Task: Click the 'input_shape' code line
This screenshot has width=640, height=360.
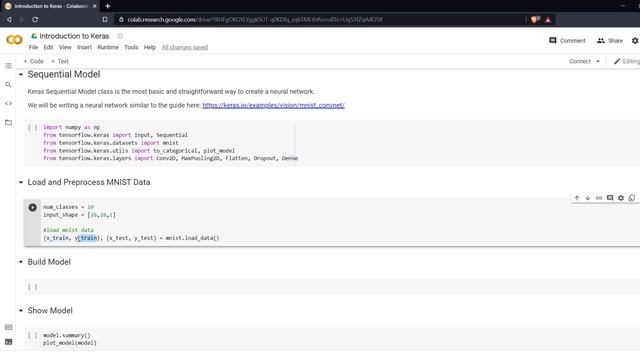Action: (x=79, y=215)
